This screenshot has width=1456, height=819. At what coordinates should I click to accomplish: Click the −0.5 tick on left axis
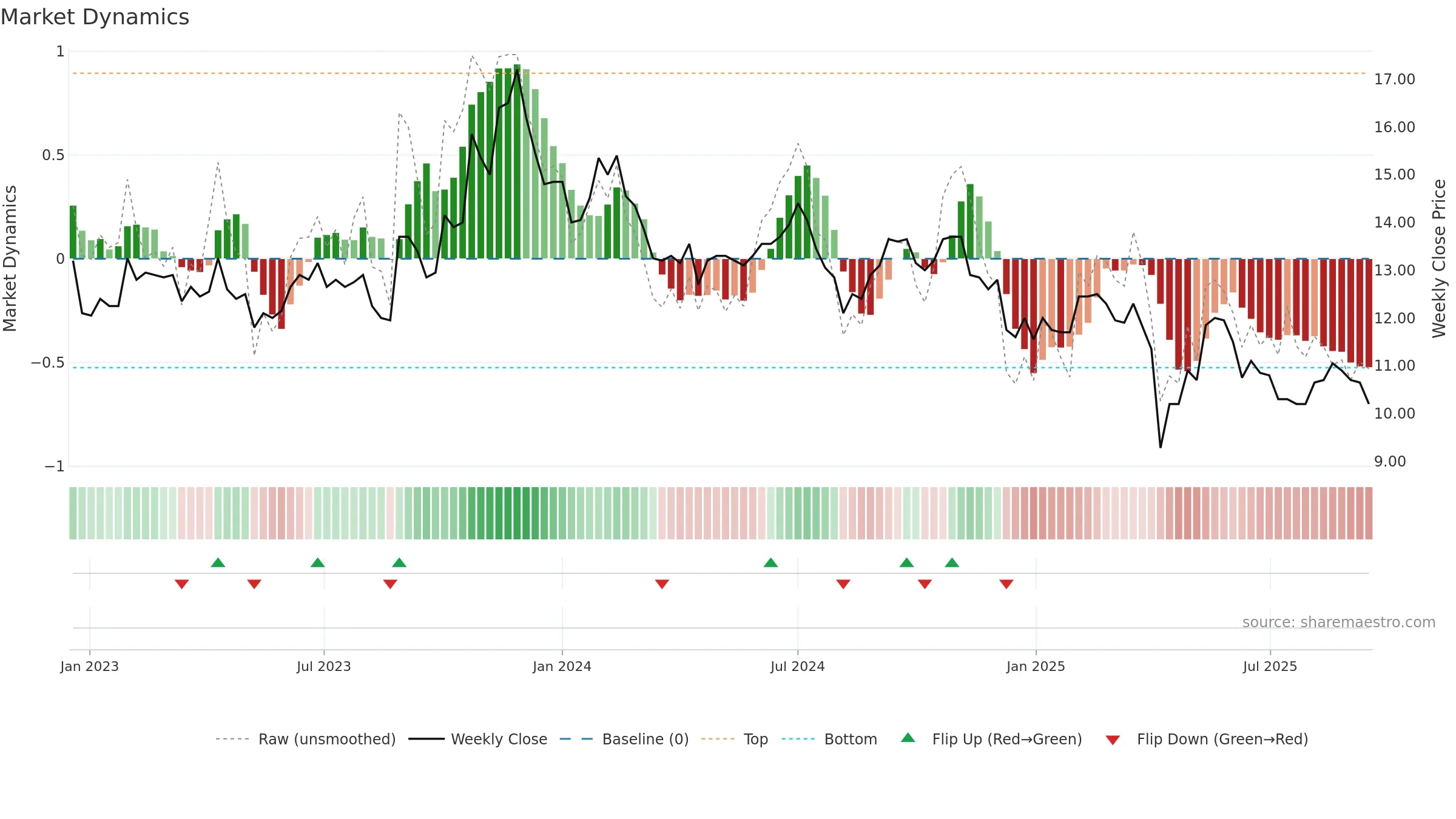[x=48, y=363]
